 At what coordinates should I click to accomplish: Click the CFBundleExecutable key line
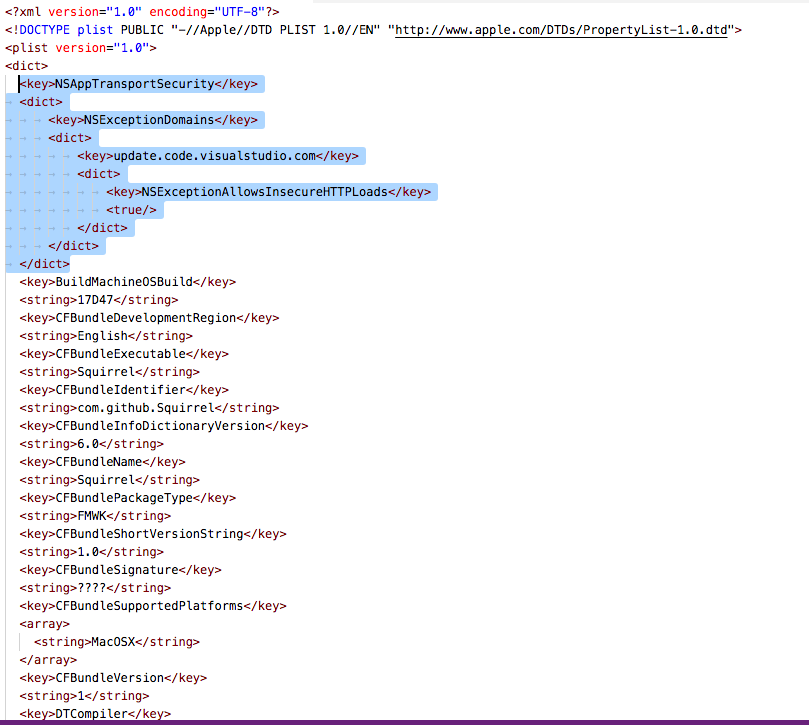tap(124, 354)
